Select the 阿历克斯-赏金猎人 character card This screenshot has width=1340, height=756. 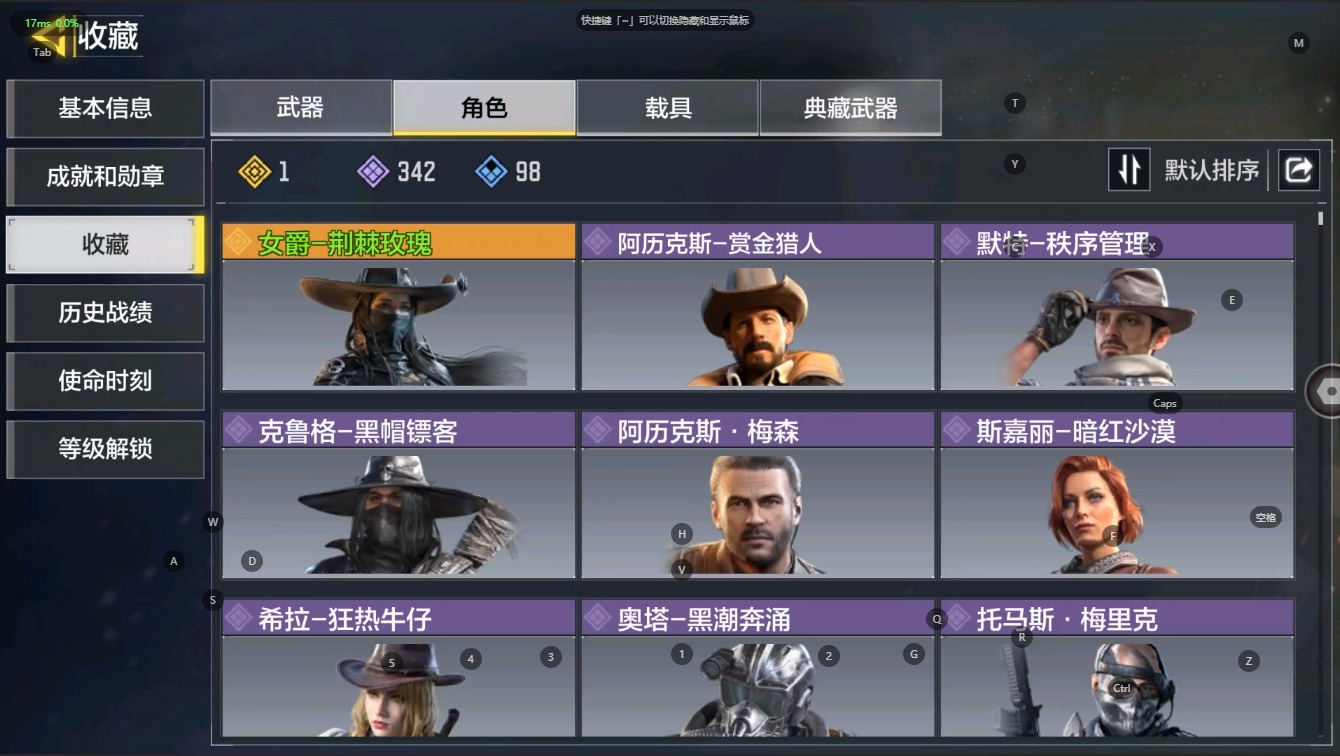point(758,307)
